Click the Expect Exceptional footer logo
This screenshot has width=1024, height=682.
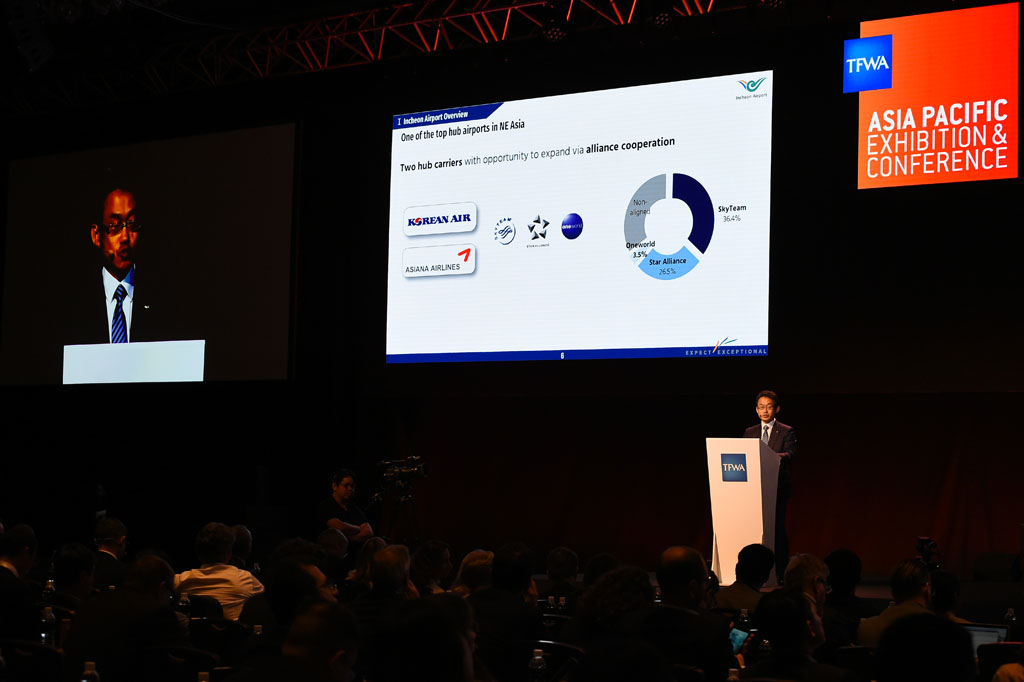(726, 347)
